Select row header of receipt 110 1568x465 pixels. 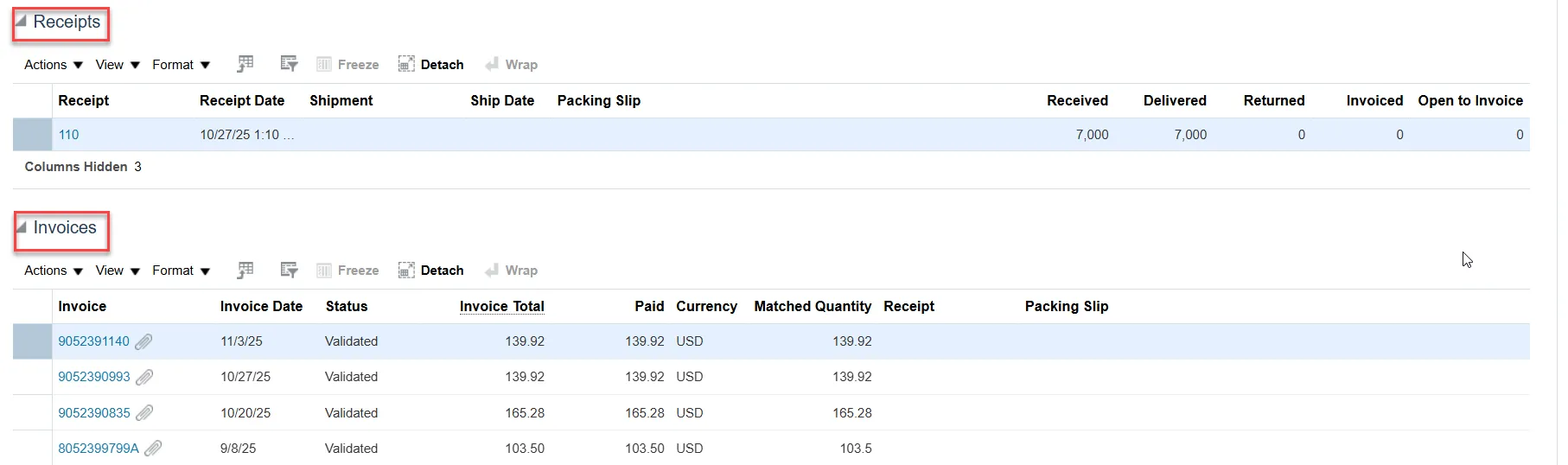[32, 135]
